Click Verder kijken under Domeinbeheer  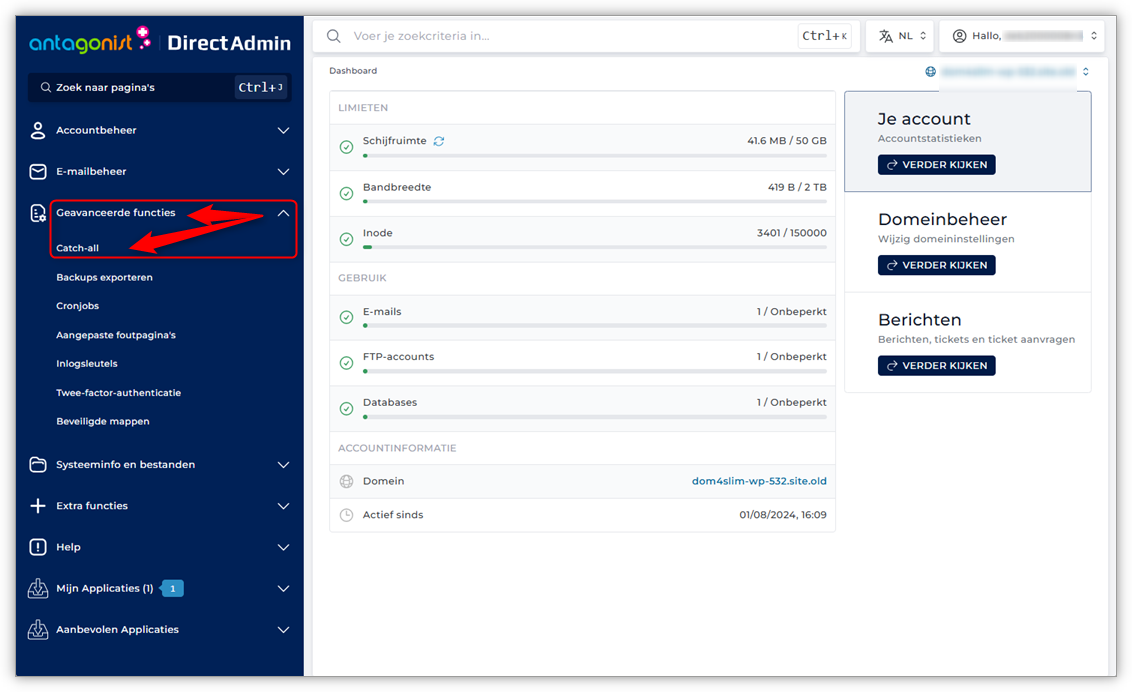937,265
